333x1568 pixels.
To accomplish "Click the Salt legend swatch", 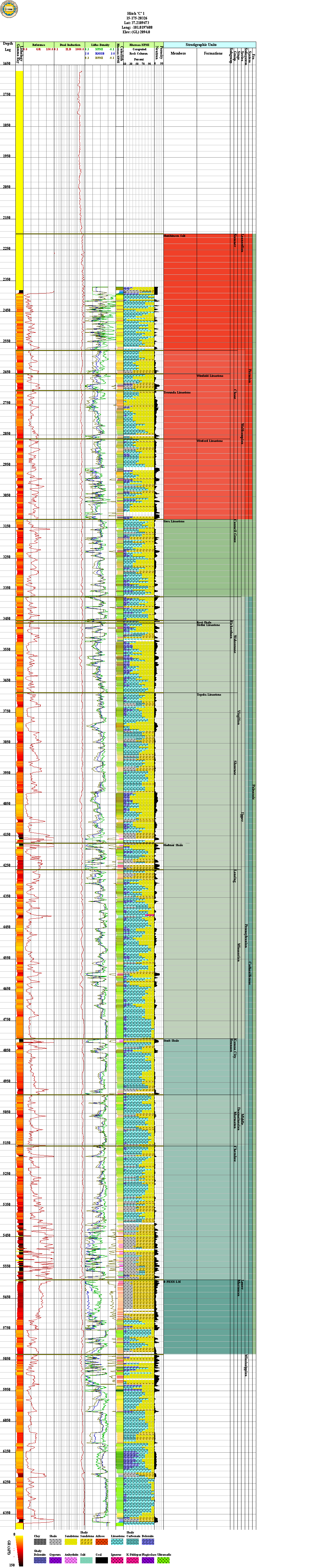I will click(86, 1560).
